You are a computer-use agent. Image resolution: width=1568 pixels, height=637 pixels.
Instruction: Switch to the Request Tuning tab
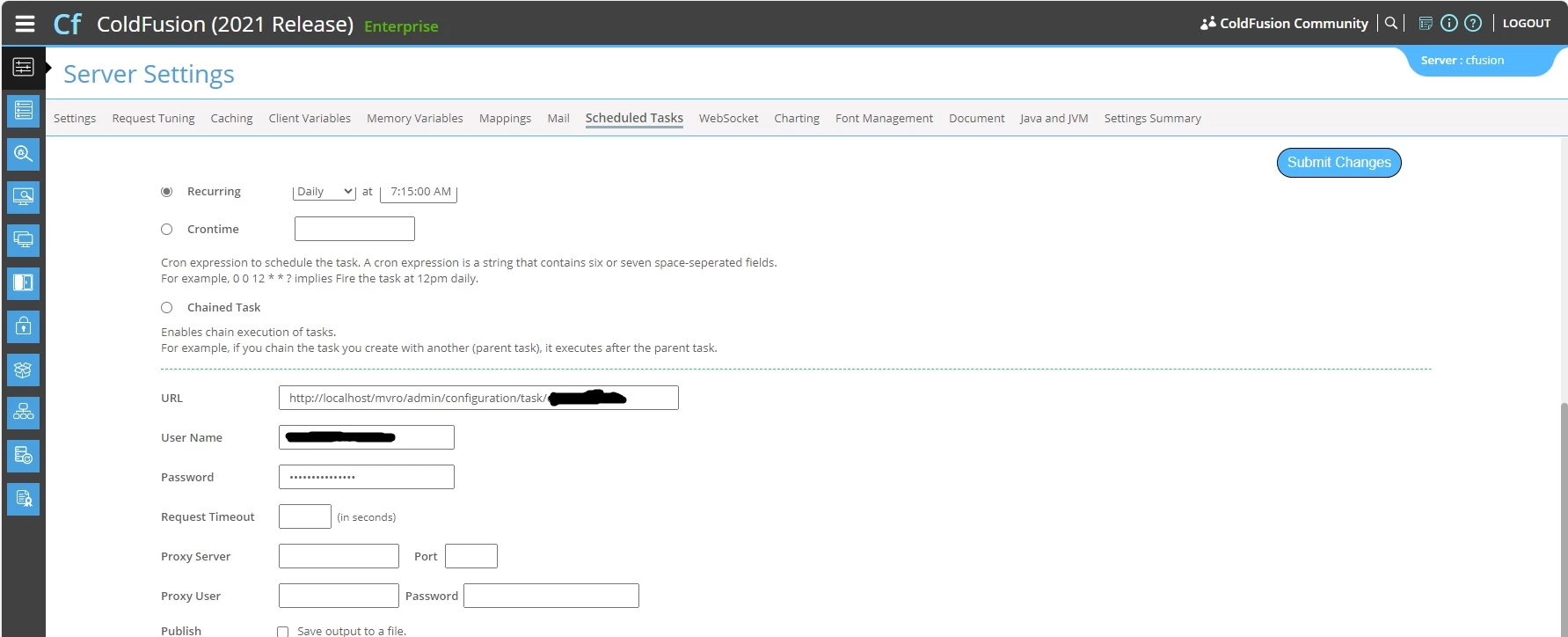click(153, 118)
